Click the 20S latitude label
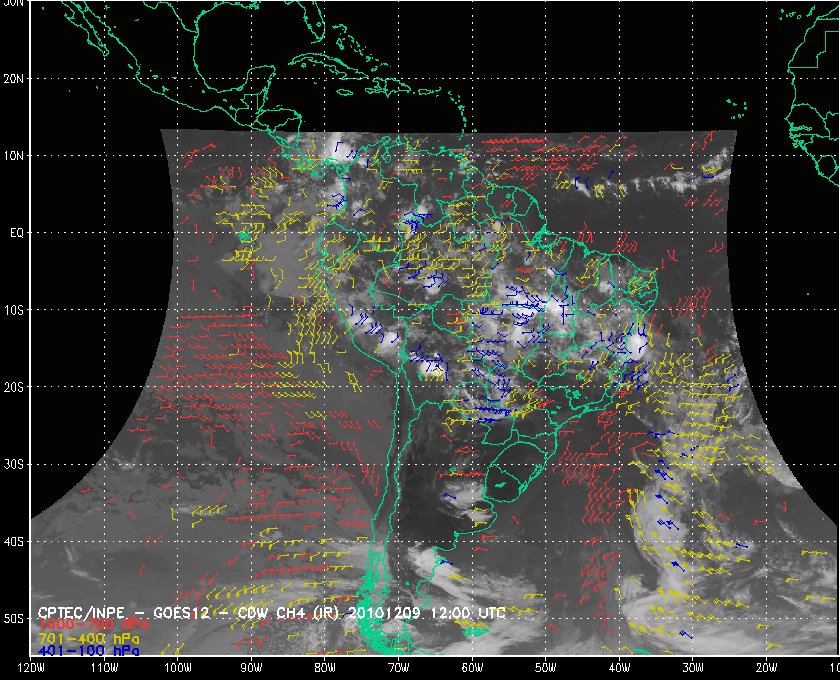 (14, 387)
